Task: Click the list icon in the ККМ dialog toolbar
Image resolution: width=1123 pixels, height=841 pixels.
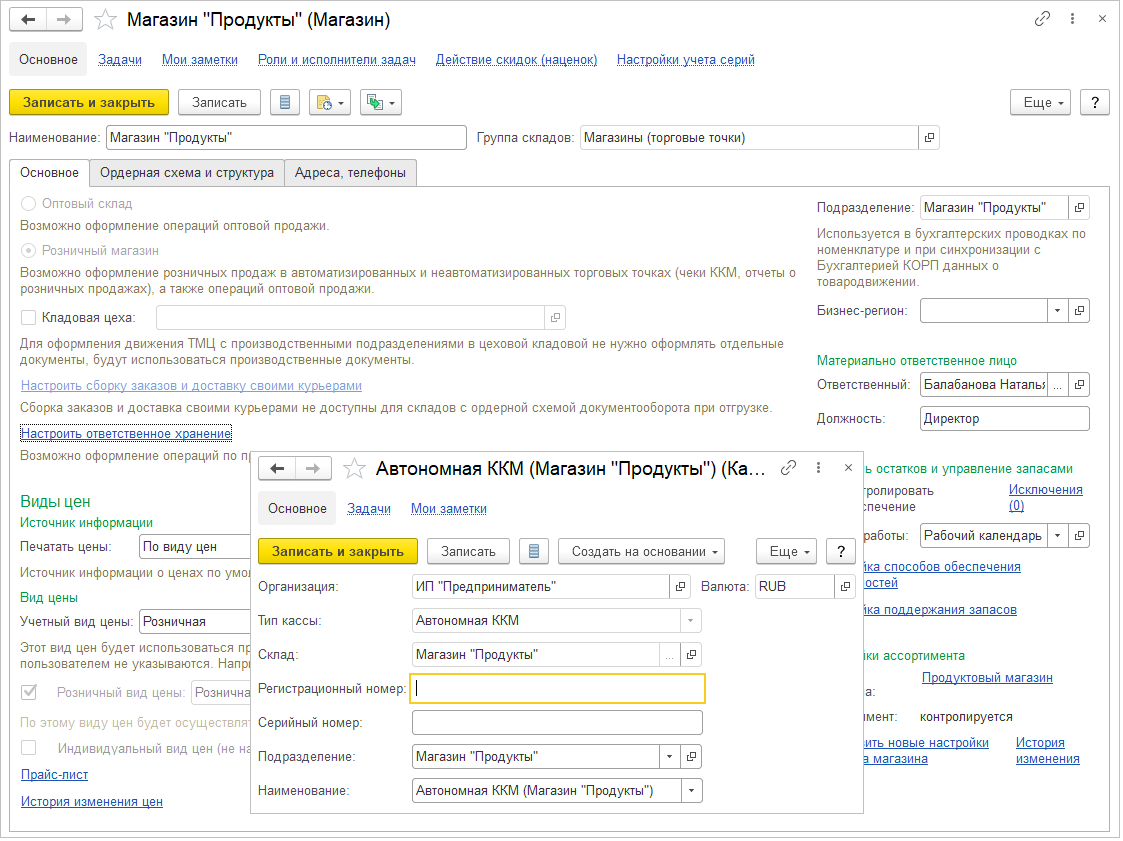Action: pyautogui.click(x=534, y=551)
